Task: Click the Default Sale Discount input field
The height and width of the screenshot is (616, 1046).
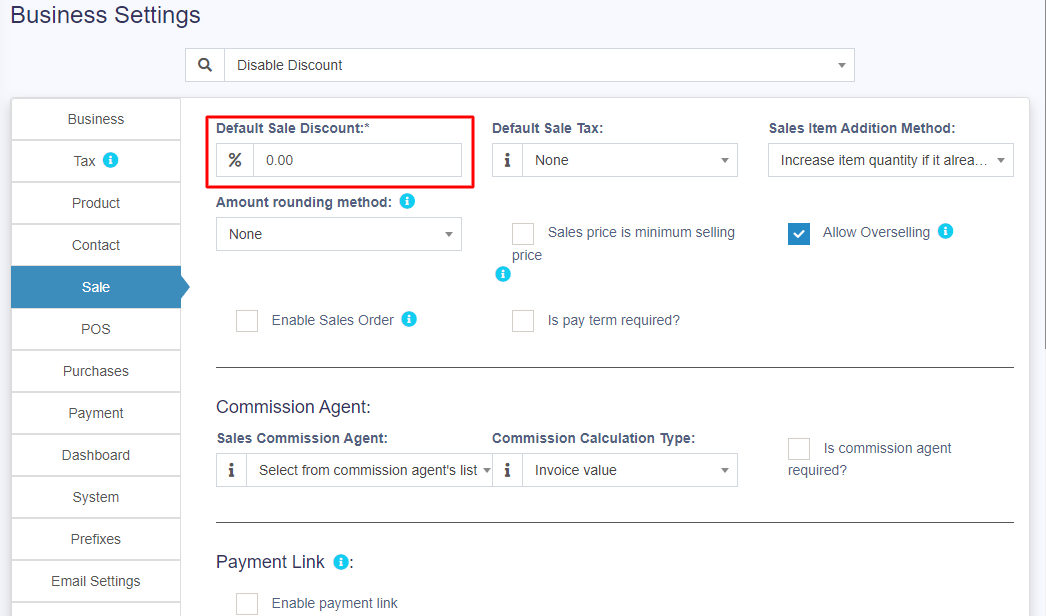Action: coord(357,160)
